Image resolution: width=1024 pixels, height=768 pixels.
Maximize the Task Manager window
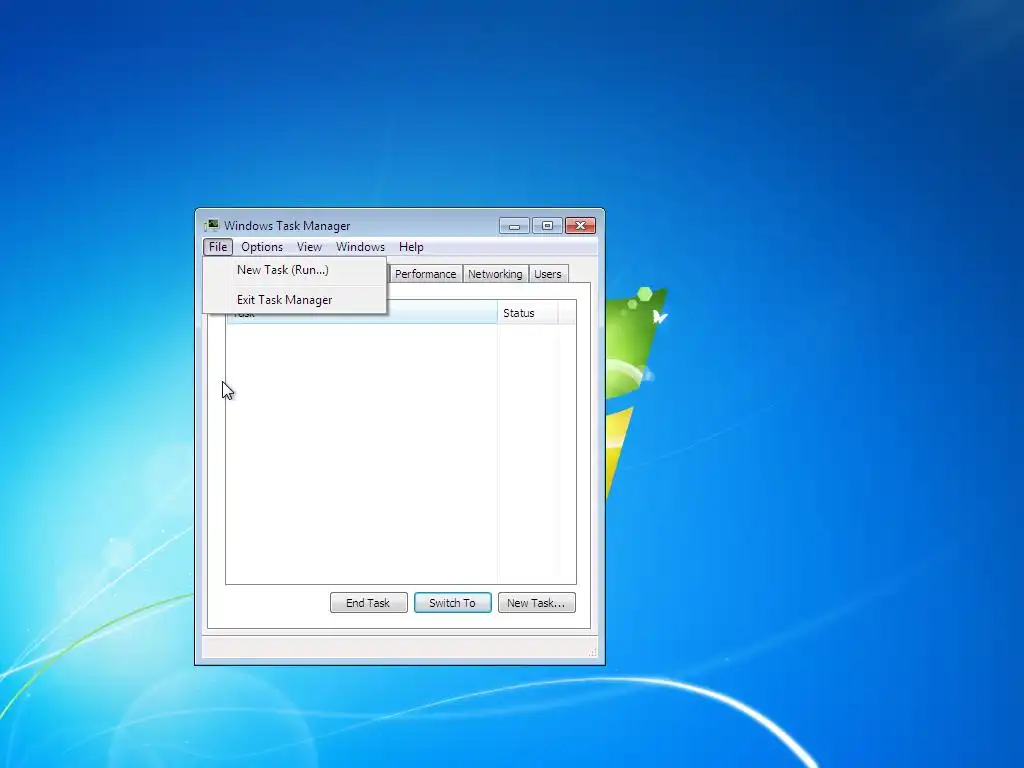click(547, 226)
